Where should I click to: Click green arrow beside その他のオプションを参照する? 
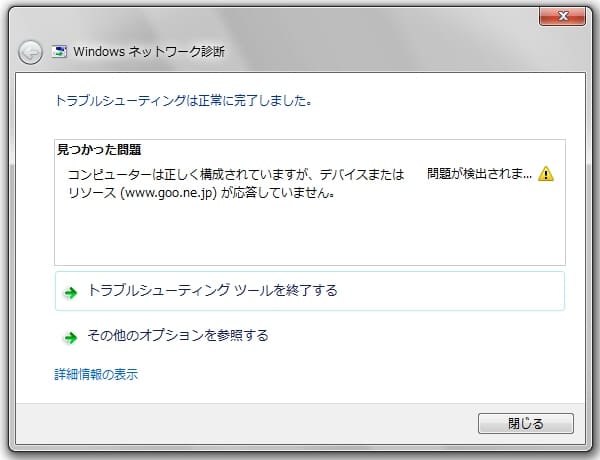pyautogui.click(x=70, y=337)
